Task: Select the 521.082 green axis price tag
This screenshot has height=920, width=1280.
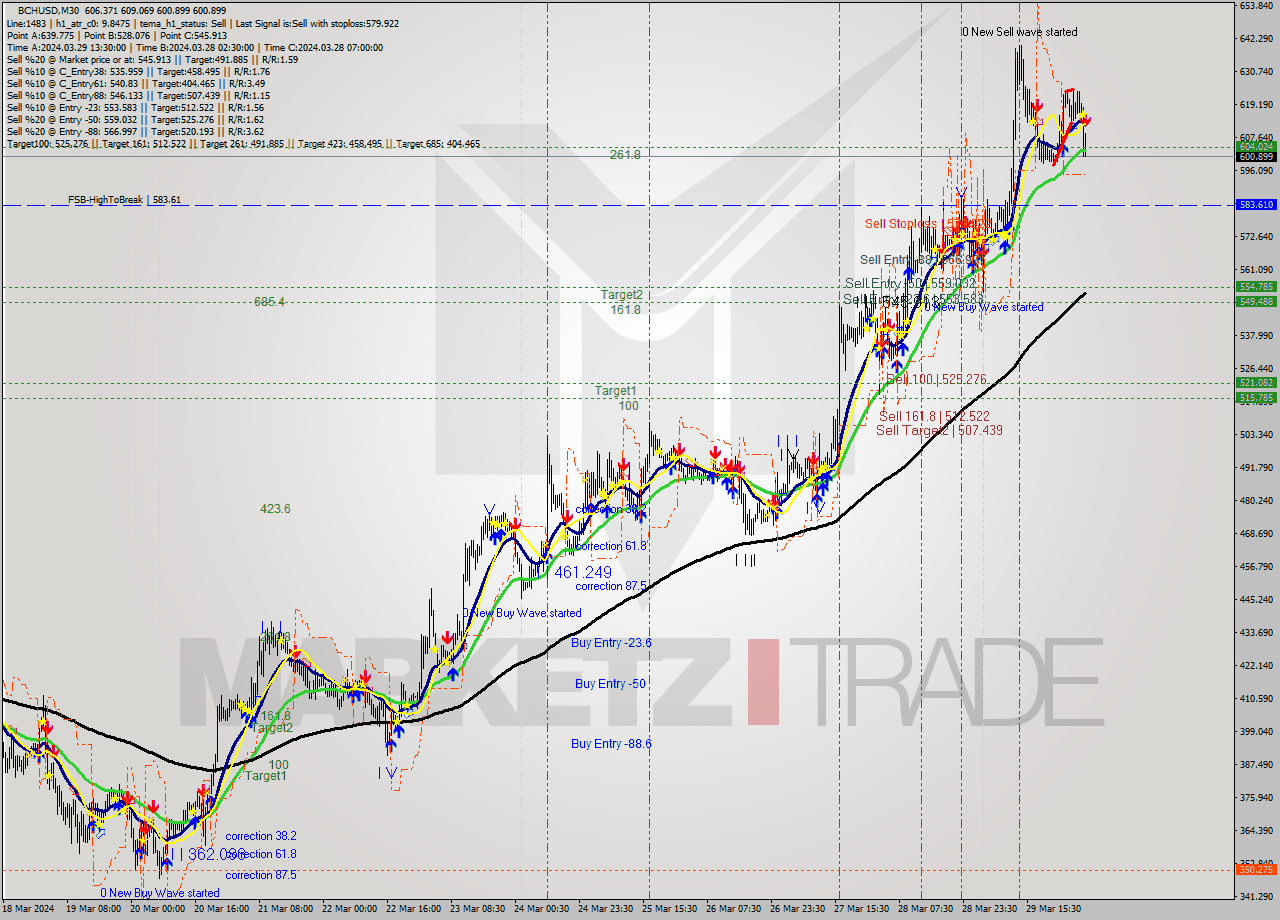Action: click(1256, 383)
